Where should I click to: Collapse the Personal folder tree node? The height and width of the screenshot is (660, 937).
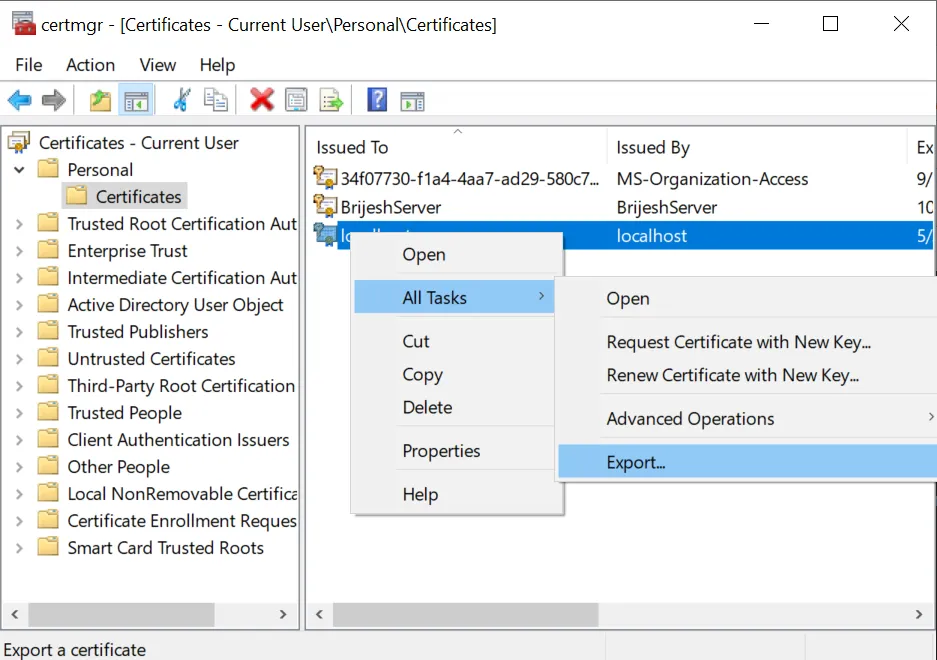pyautogui.click(x=19, y=170)
